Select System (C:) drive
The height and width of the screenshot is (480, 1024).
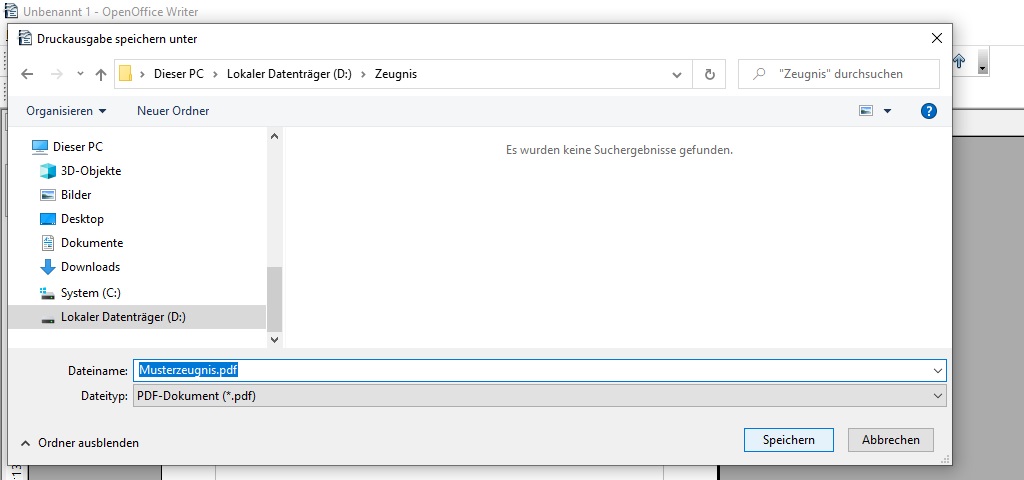point(90,293)
